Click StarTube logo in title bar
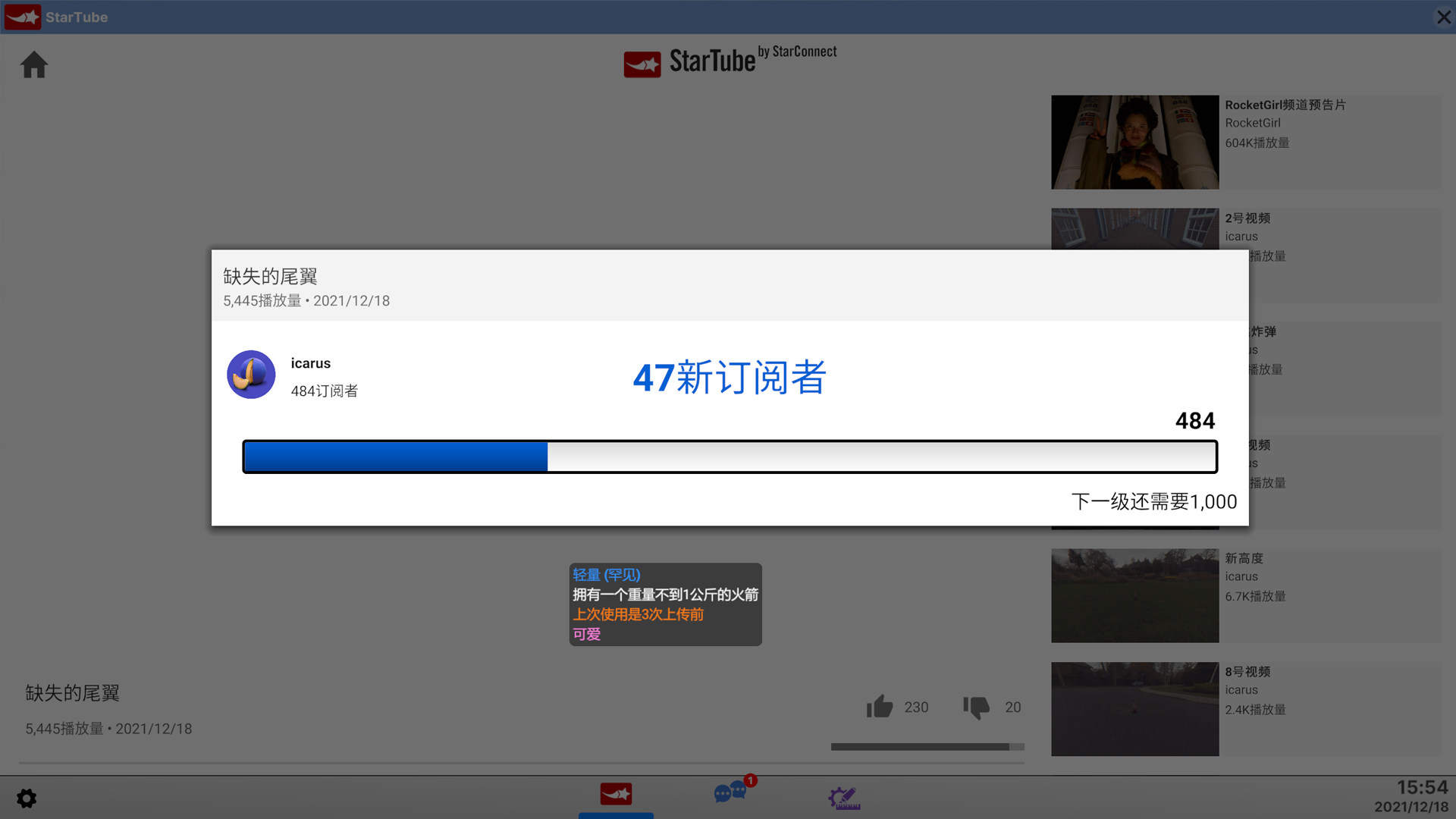This screenshot has height=819, width=1456. pos(23,17)
